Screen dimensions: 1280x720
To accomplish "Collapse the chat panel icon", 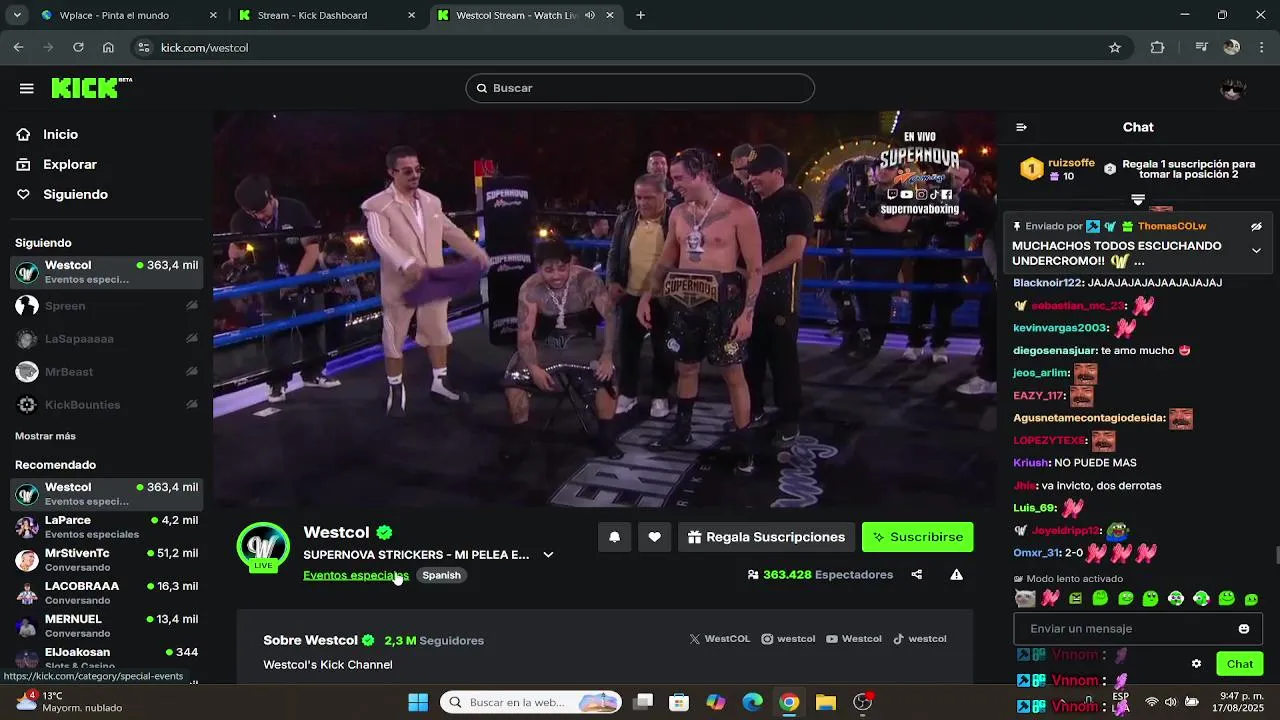I will point(1021,127).
